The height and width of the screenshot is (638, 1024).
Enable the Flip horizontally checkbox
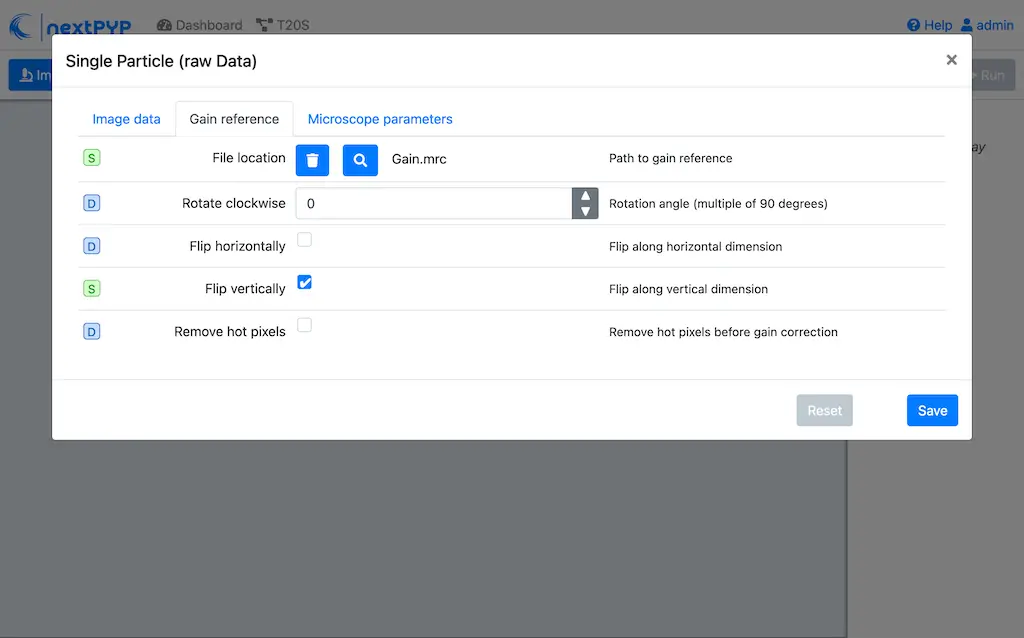pos(305,240)
